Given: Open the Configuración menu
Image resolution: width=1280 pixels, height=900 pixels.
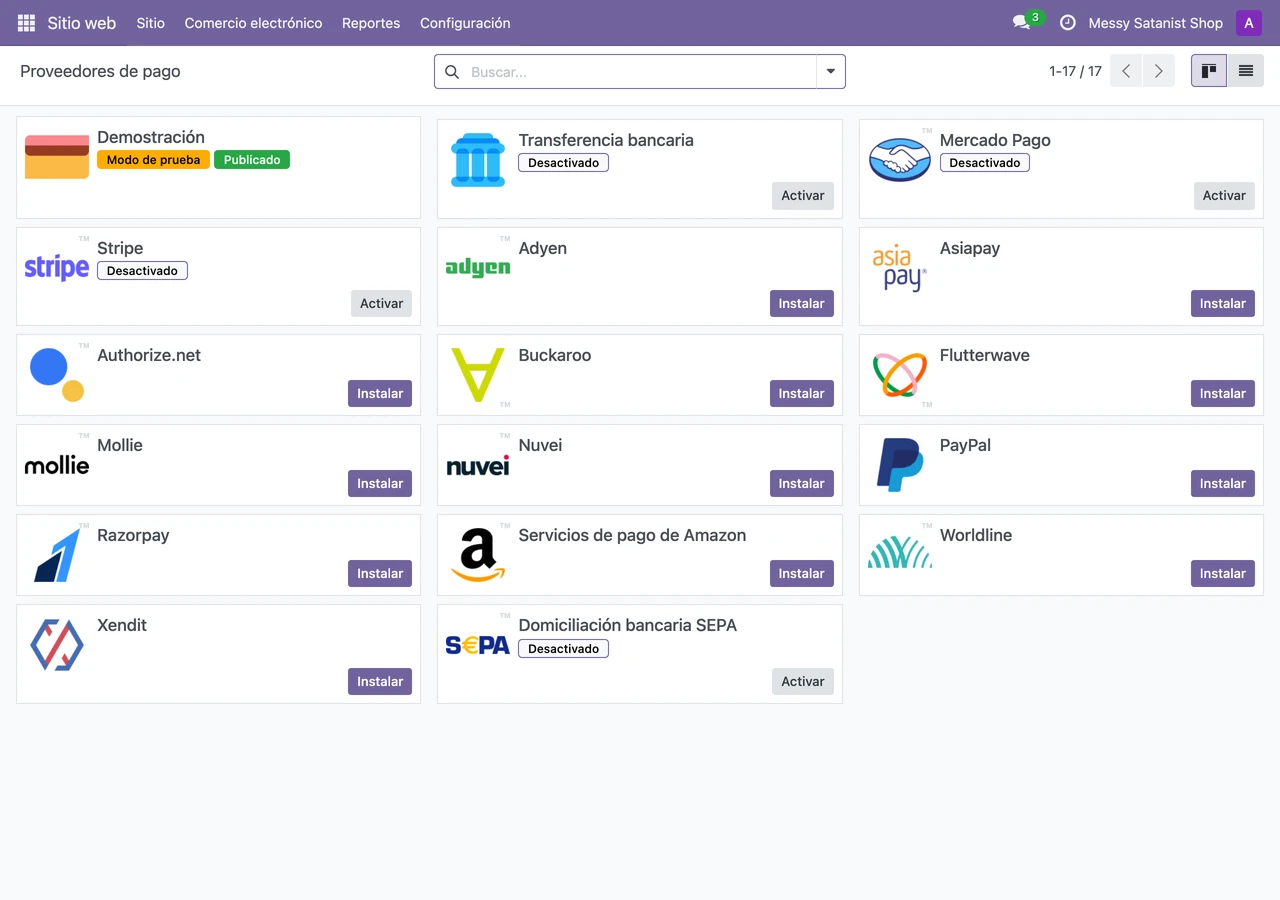Looking at the screenshot, I should pyautogui.click(x=465, y=23).
